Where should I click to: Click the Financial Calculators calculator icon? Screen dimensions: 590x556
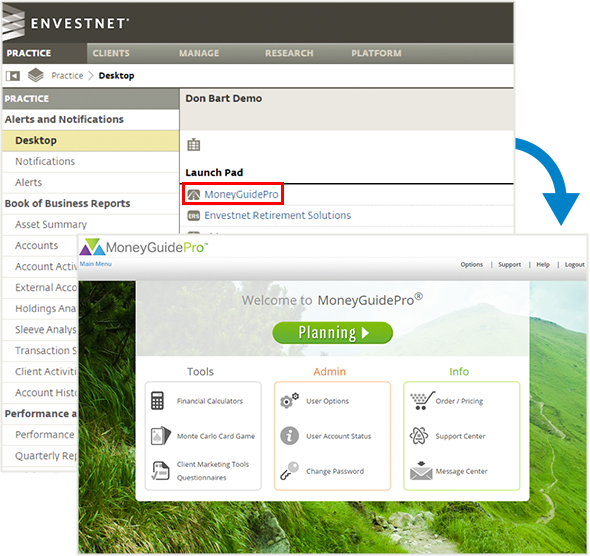coord(157,401)
